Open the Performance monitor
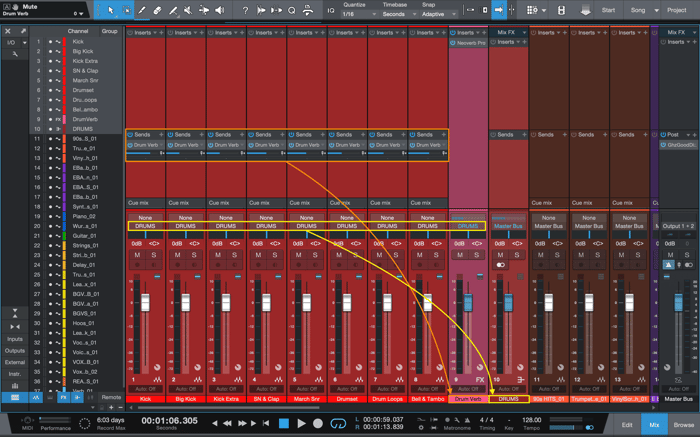Image resolution: width=700 pixels, height=437 pixels. [x=55, y=424]
